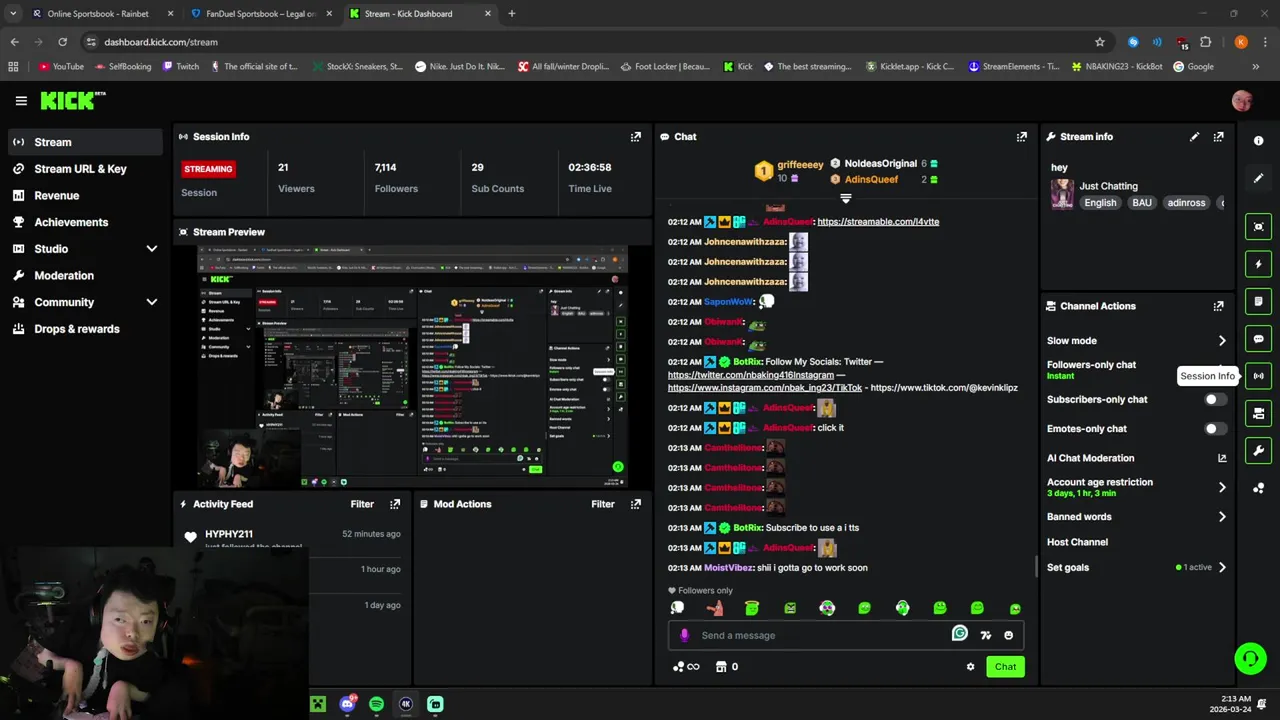Image resolution: width=1280 pixels, height=720 pixels.
Task: Insert the Patrick emote from quick emotes
Action: click(714, 608)
